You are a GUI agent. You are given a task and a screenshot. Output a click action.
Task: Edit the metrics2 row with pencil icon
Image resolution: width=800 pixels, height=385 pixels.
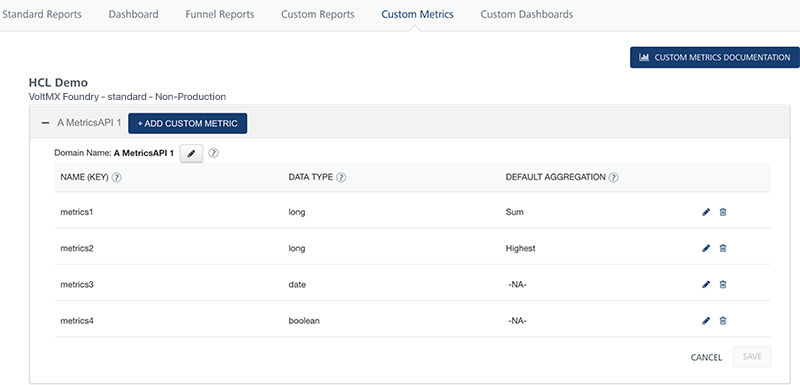pos(706,248)
